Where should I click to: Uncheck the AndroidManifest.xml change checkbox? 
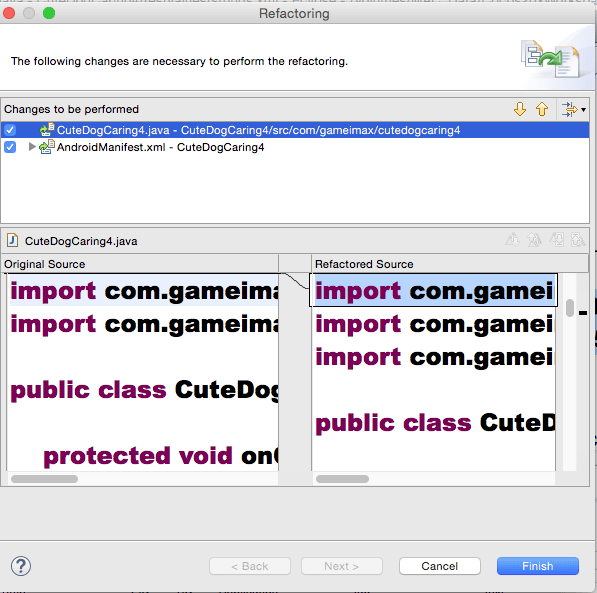click(x=10, y=147)
